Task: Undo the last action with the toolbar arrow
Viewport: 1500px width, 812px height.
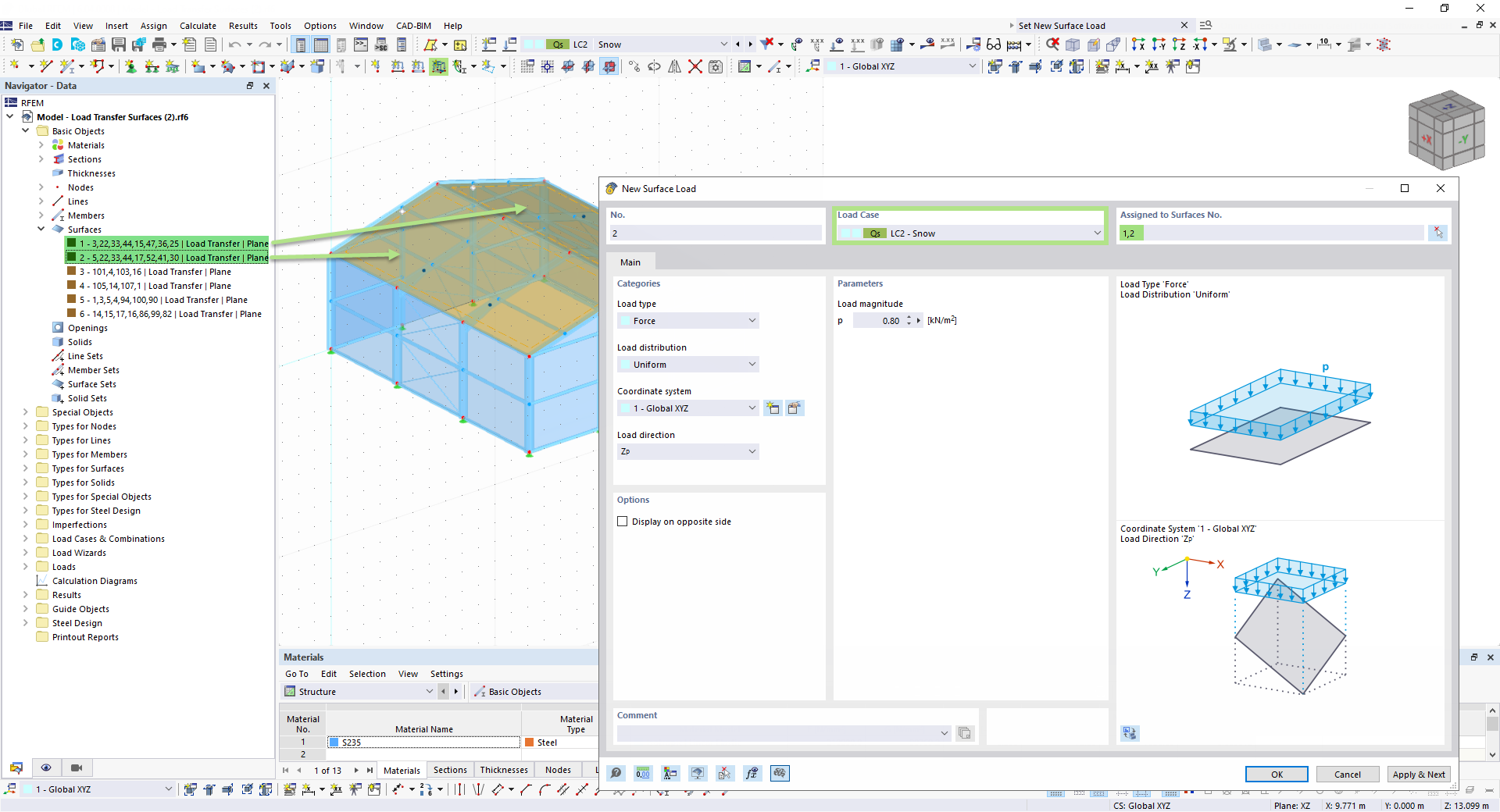Action: click(x=234, y=45)
